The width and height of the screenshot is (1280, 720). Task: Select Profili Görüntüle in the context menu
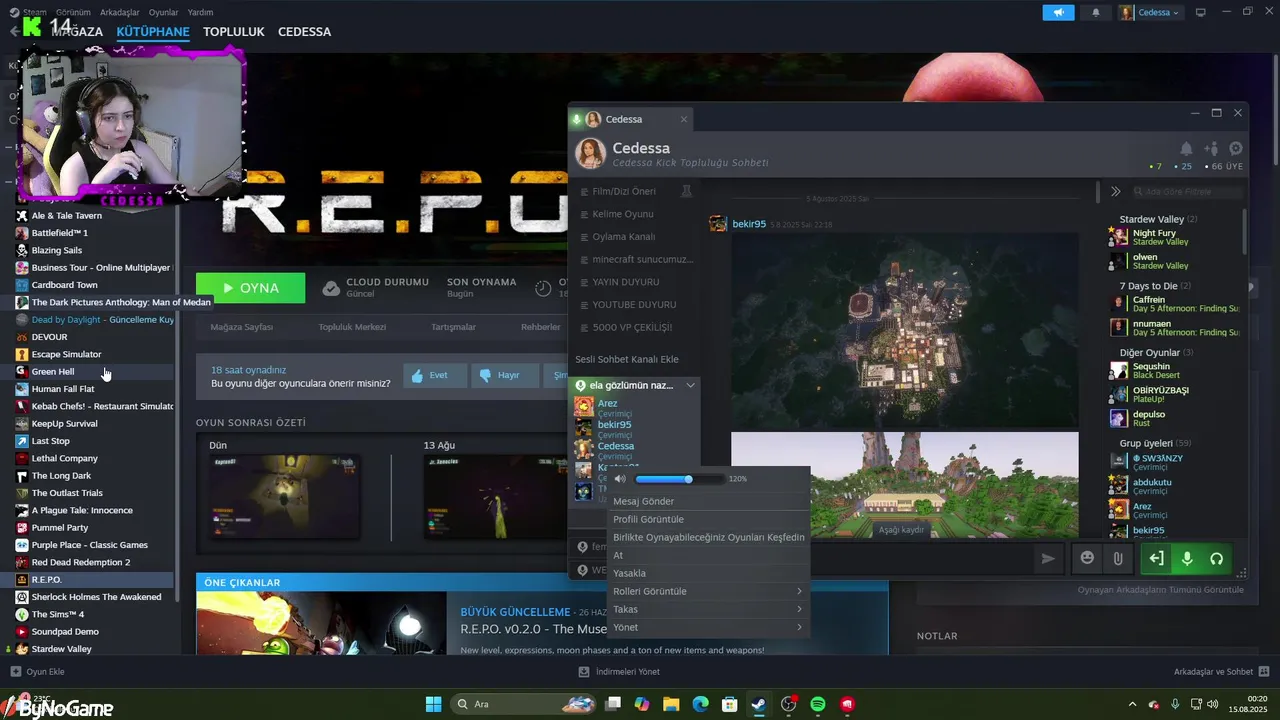(x=708, y=519)
